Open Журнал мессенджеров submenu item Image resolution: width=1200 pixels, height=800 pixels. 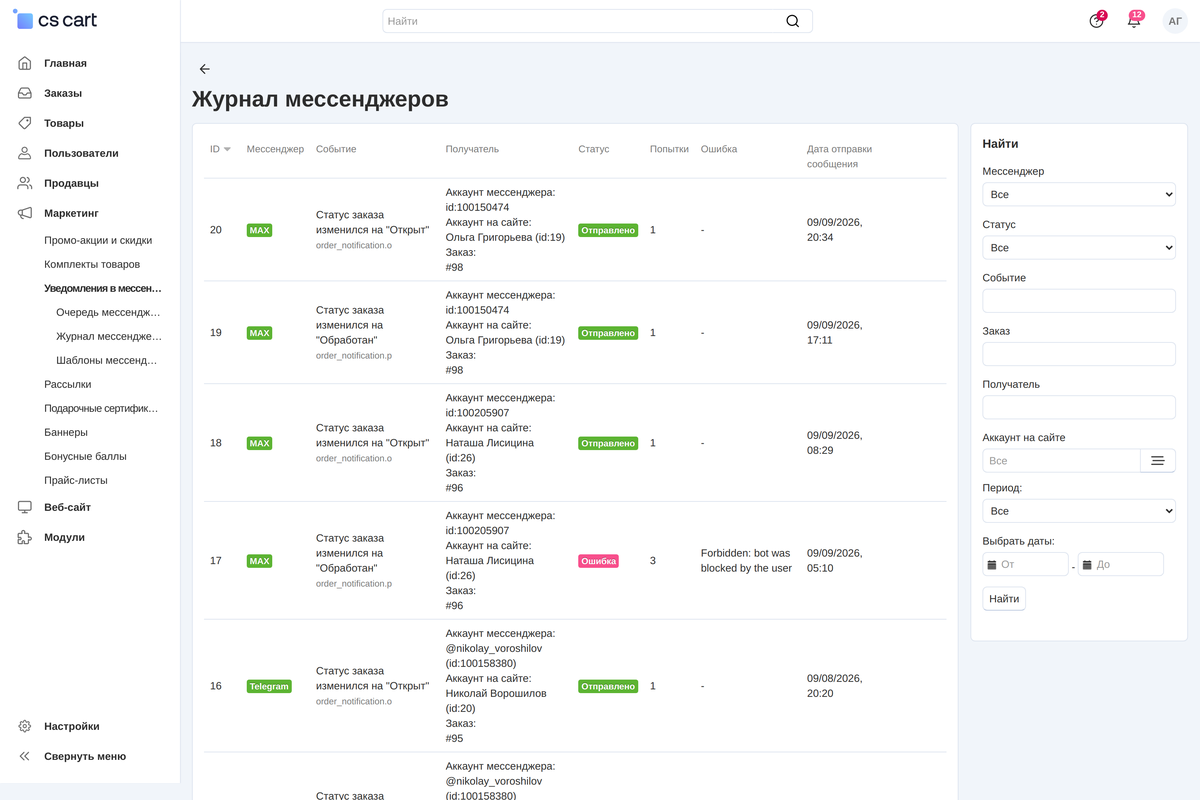tap(109, 336)
